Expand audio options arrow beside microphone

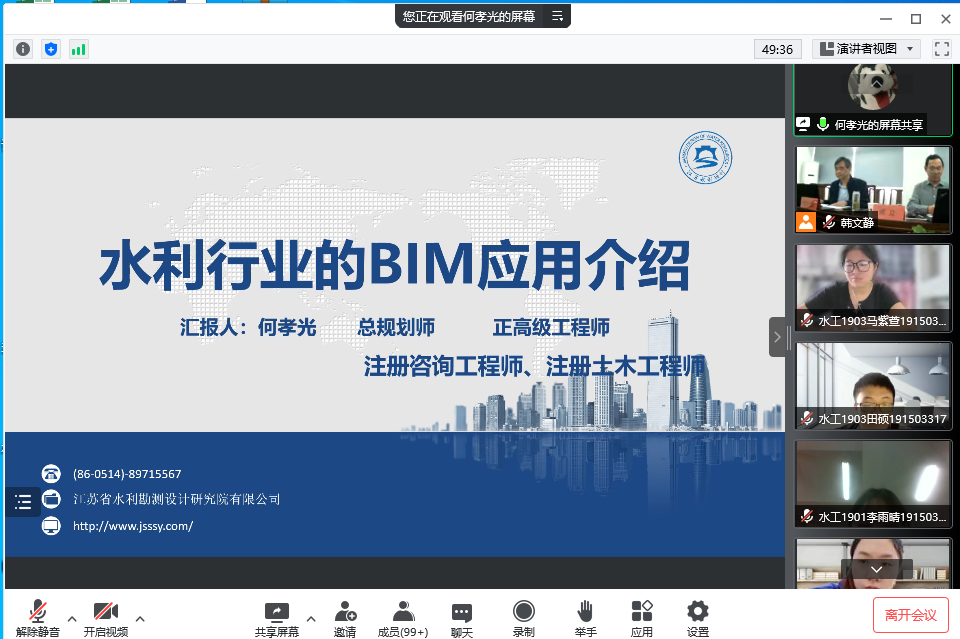pyautogui.click(x=72, y=618)
